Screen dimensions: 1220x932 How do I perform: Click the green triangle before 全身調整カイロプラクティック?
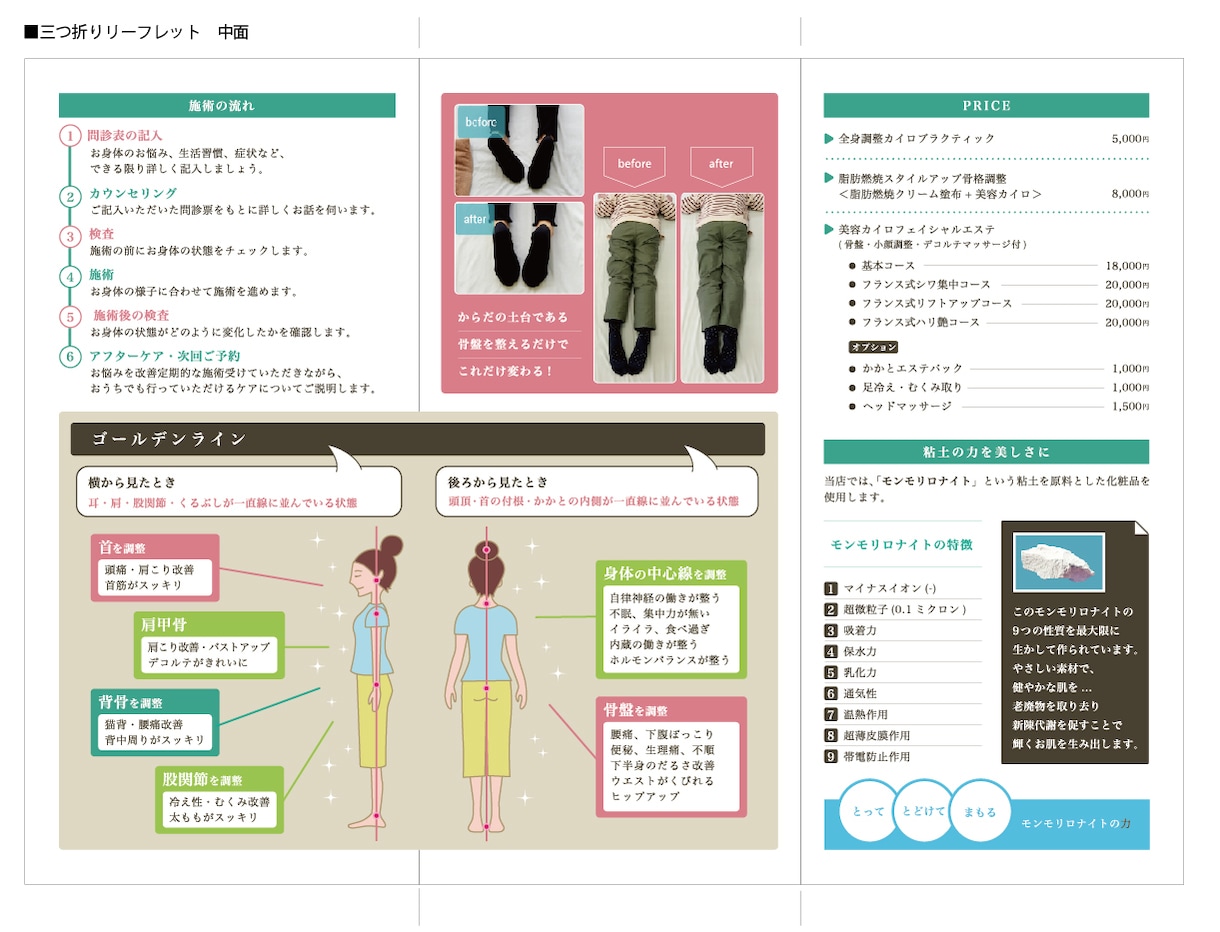(x=829, y=138)
